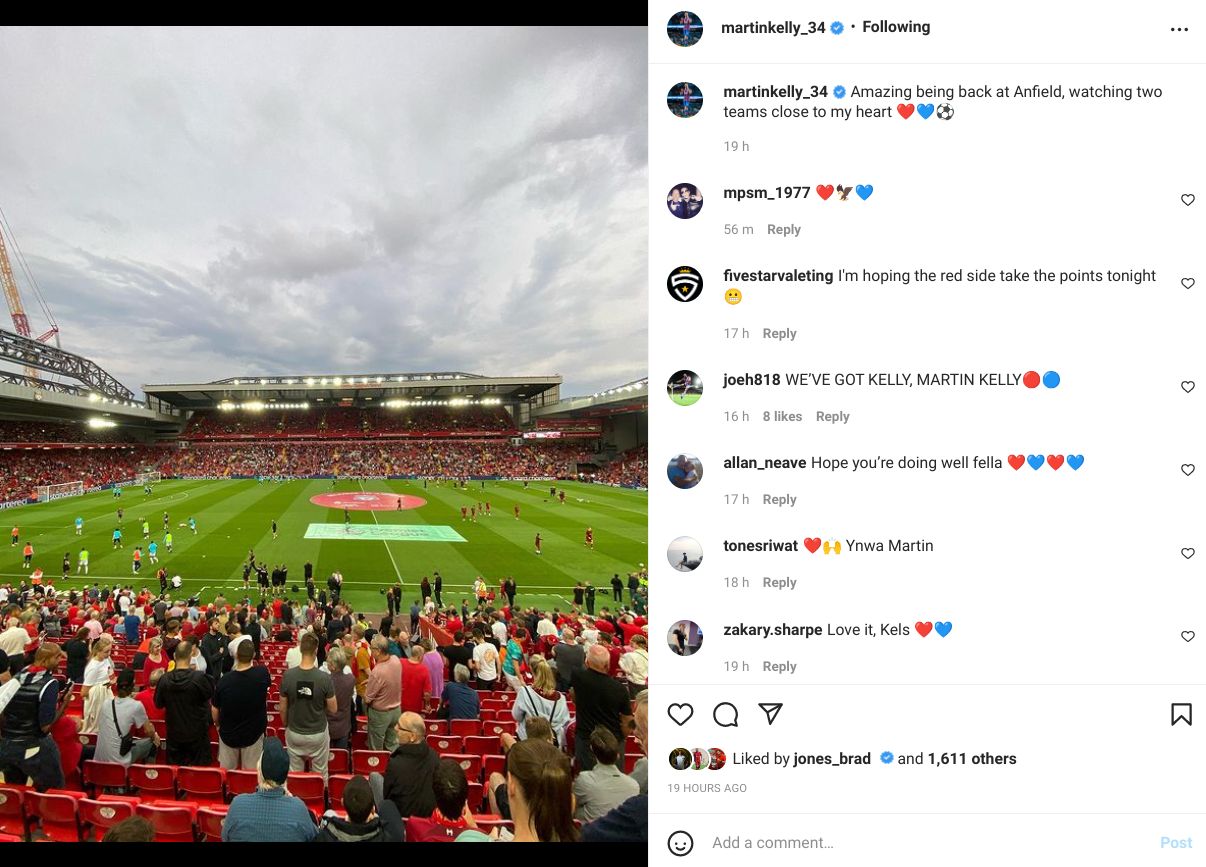Image resolution: width=1206 pixels, height=867 pixels.
Task: Reply to allan_neave's comment
Action: pyautogui.click(x=780, y=499)
